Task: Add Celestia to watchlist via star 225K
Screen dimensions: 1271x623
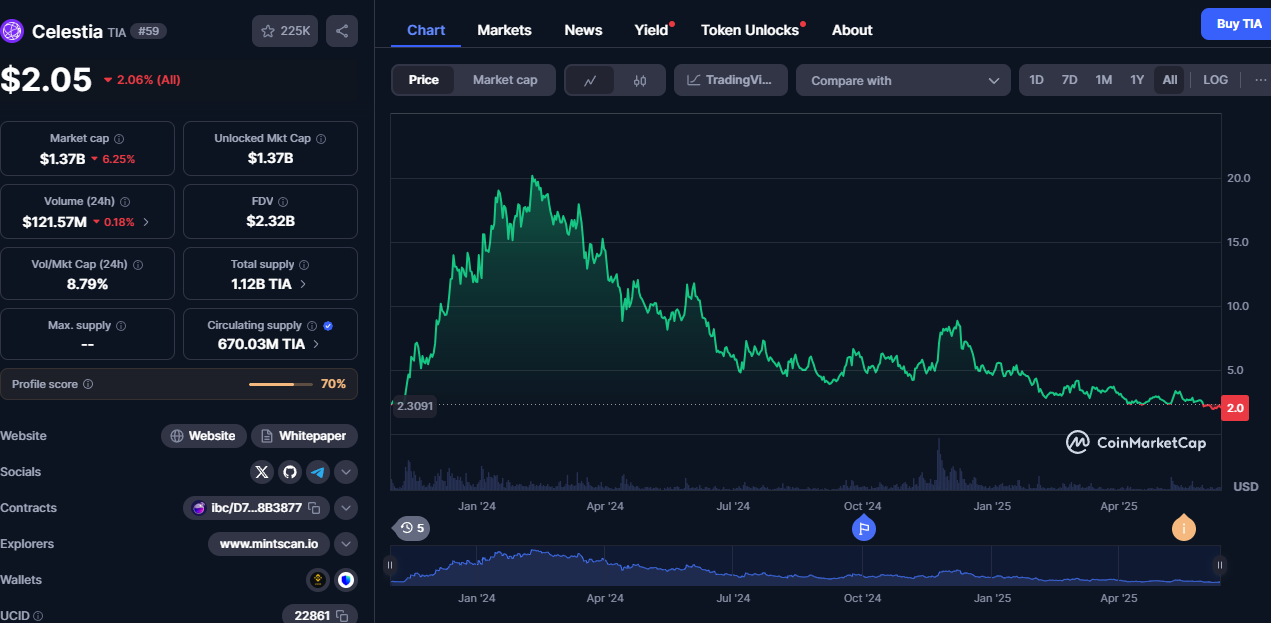Action: point(285,31)
